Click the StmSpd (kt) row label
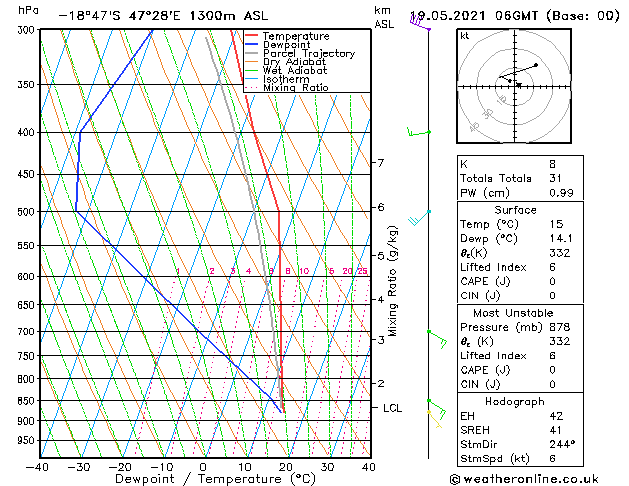This screenshot has width=629, height=486. click(495, 459)
